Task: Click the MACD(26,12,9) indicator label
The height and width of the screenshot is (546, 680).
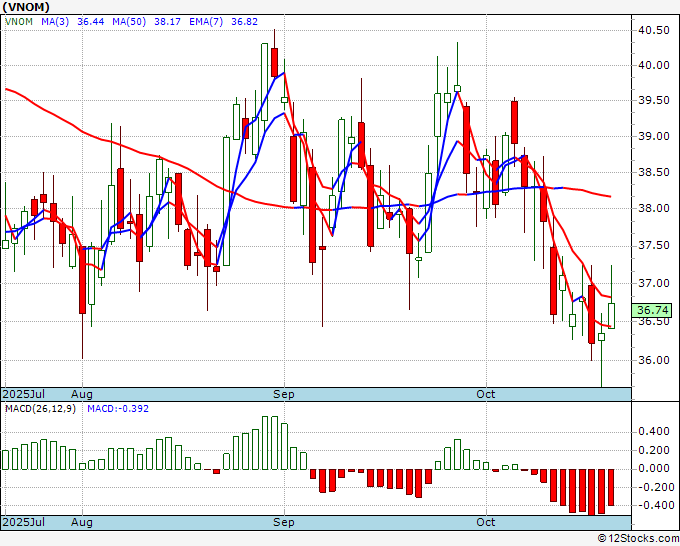Action: tap(40, 409)
